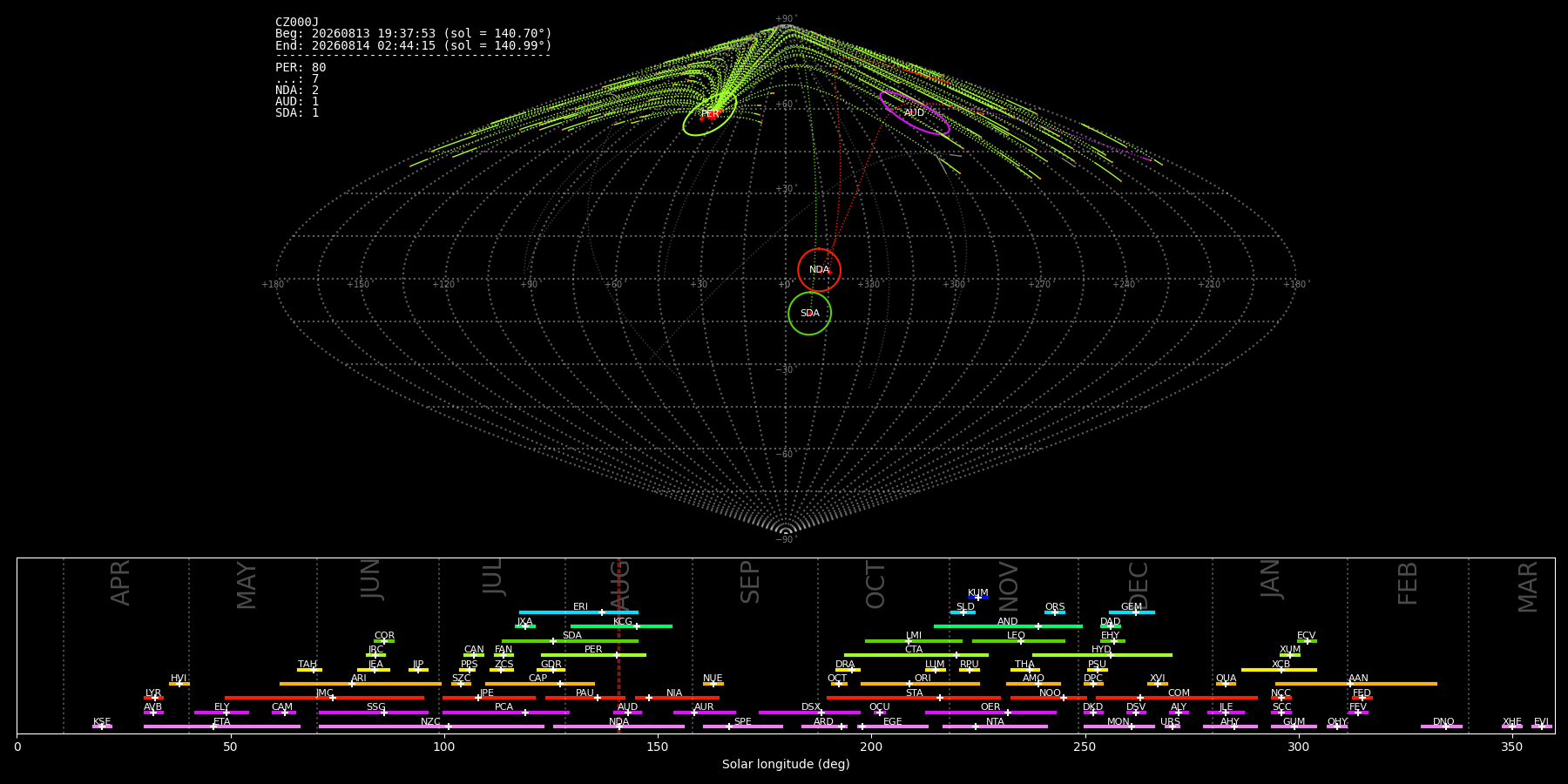Click the Solar longitude axis label
1568x784 pixels.
pos(786,765)
